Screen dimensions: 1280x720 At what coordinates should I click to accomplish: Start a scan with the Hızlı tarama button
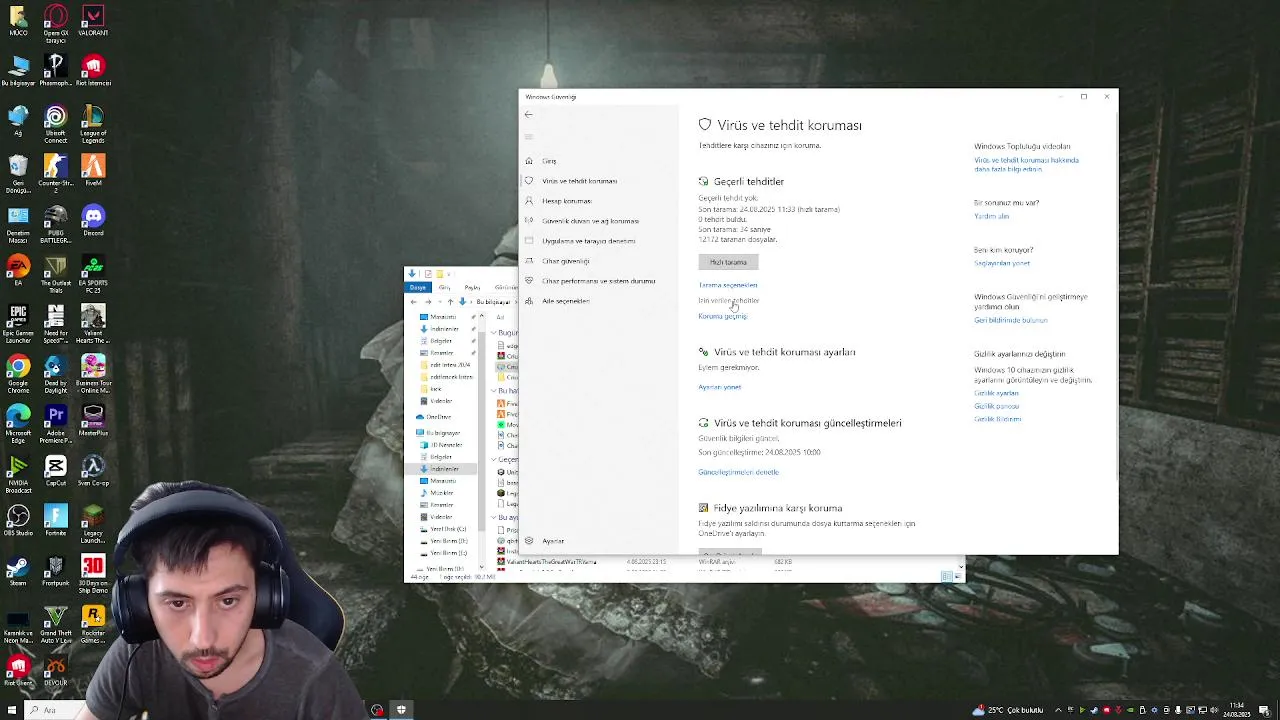(728, 262)
